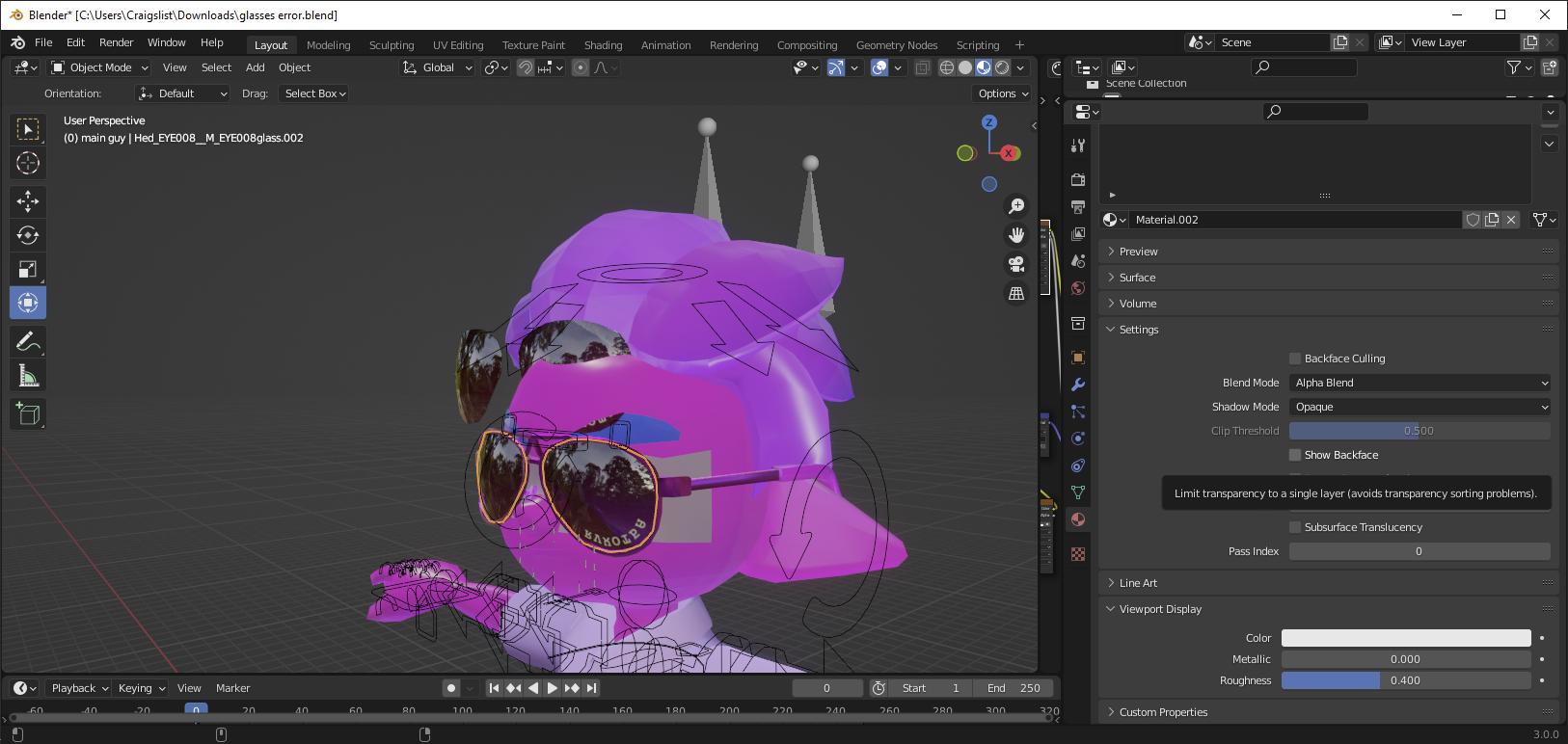Image resolution: width=1568 pixels, height=744 pixels.
Task: Open the timeline Playback popover
Action: pos(79,688)
